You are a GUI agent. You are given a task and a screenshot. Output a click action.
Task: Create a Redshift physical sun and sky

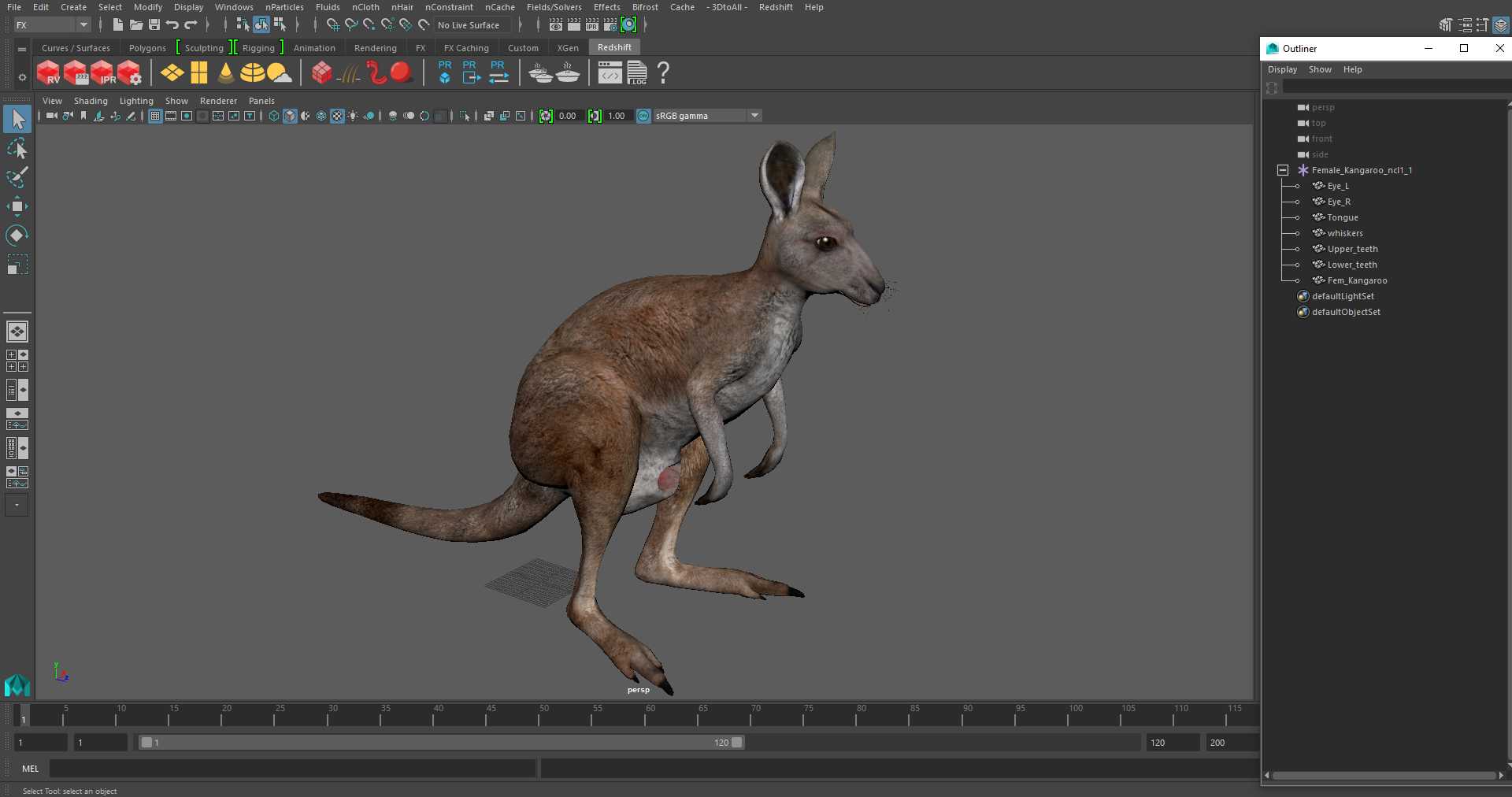tap(280, 73)
